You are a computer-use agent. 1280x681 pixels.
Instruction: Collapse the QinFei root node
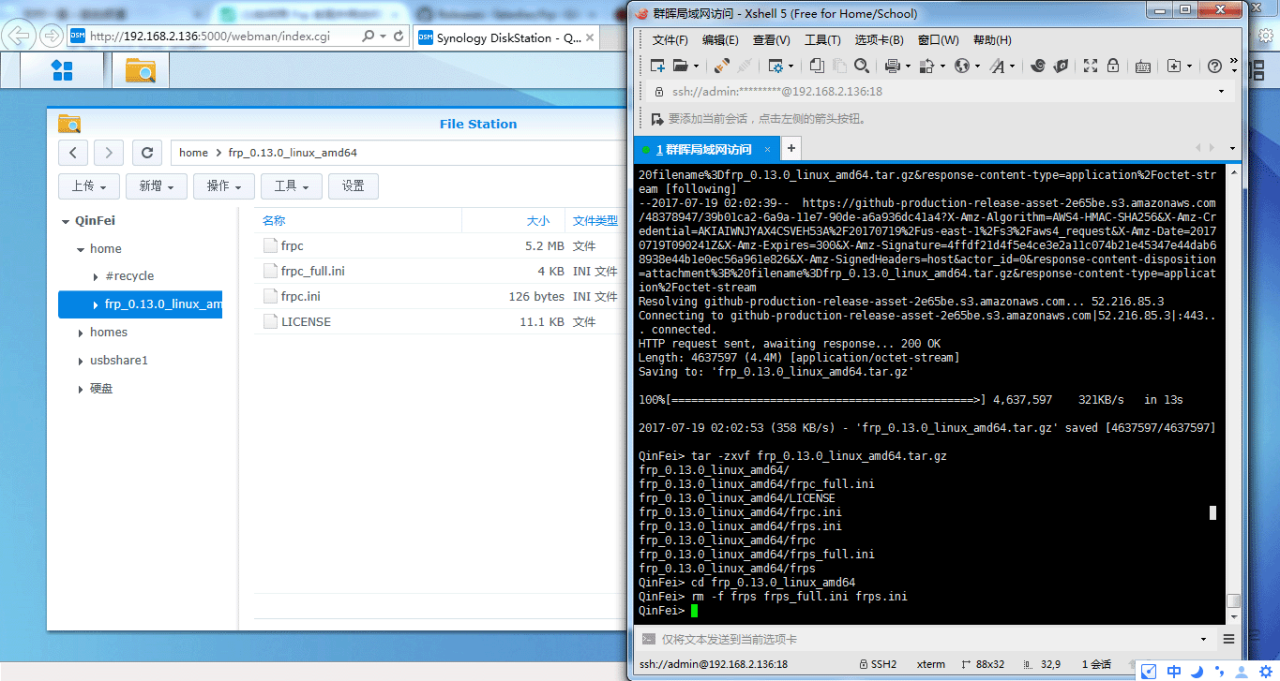coord(65,221)
